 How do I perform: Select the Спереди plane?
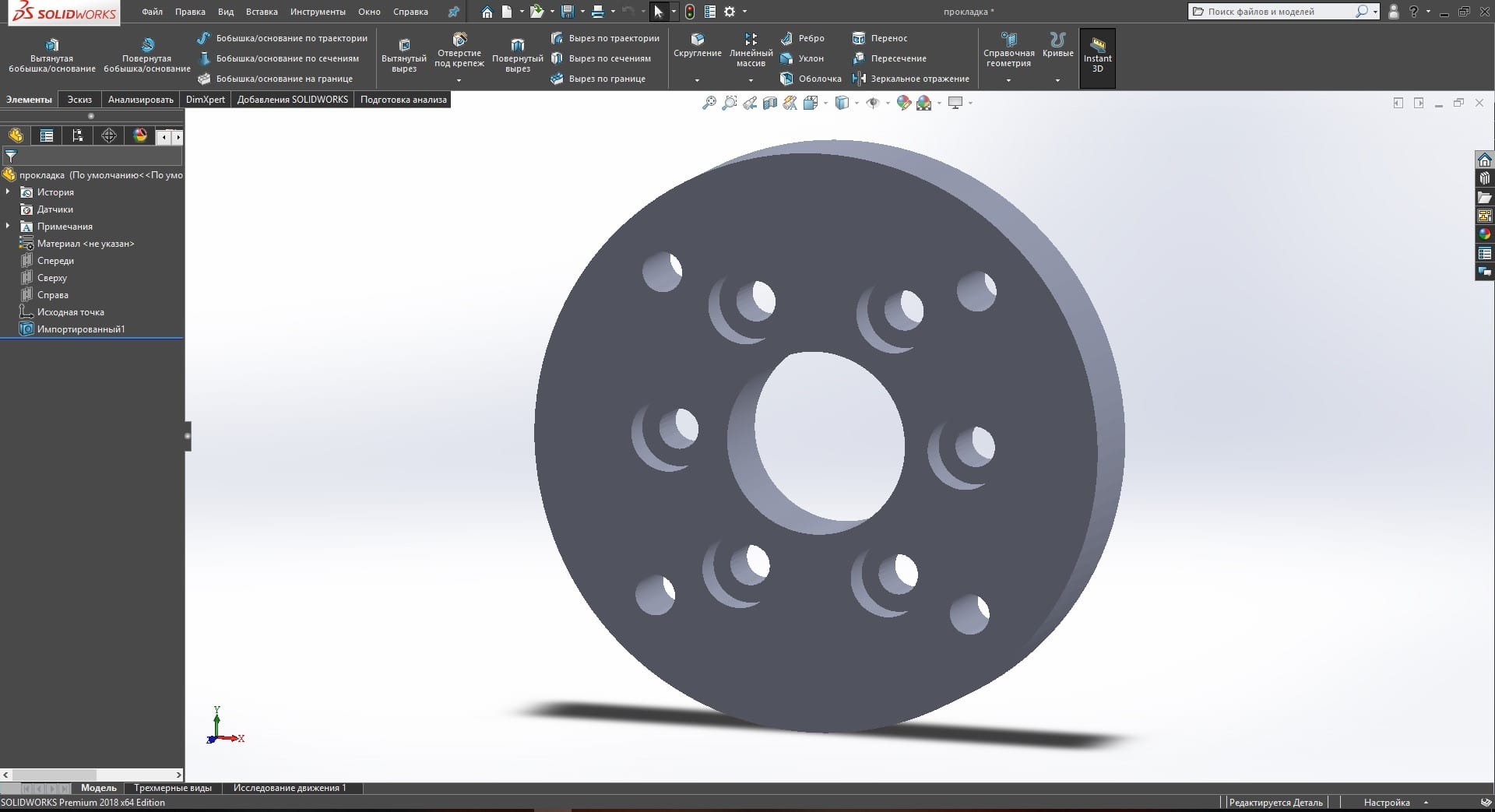(x=55, y=261)
